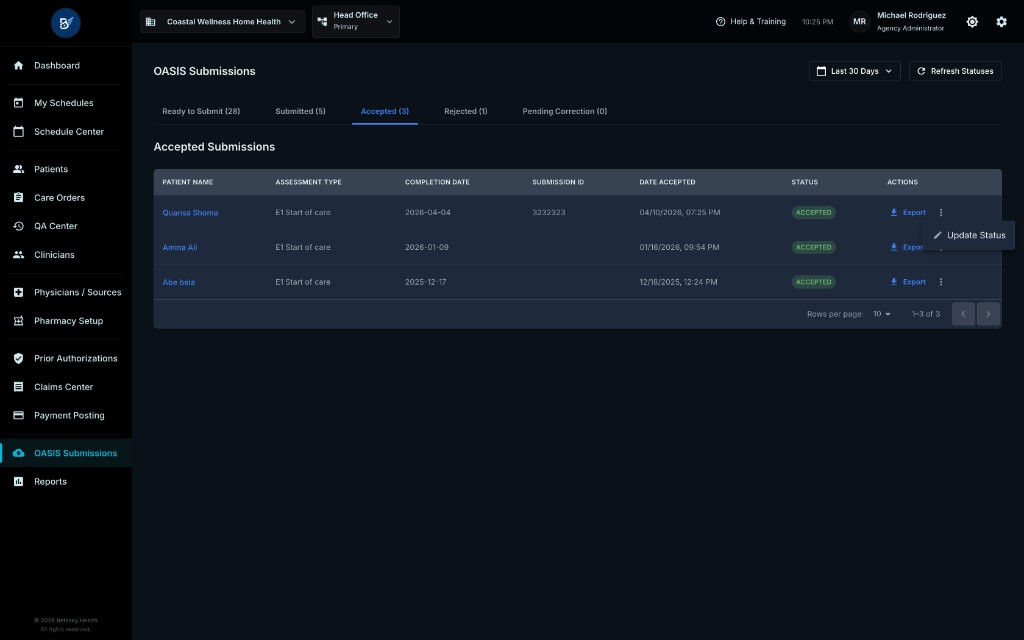Click the download icon in Quansa Shoma row
Image resolution: width=1024 pixels, height=640 pixels.
pyautogui.click(x=893, y=212)
